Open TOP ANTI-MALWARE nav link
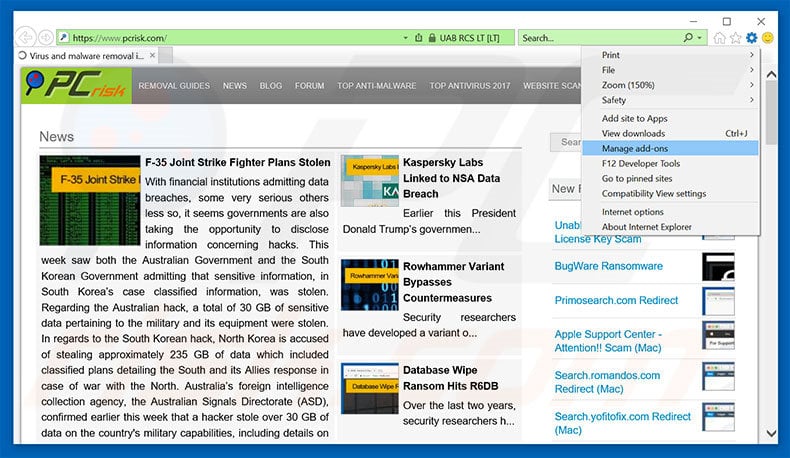Image resolution: width=790 pixels, height=458 pixels. click(x=377, y=86)
